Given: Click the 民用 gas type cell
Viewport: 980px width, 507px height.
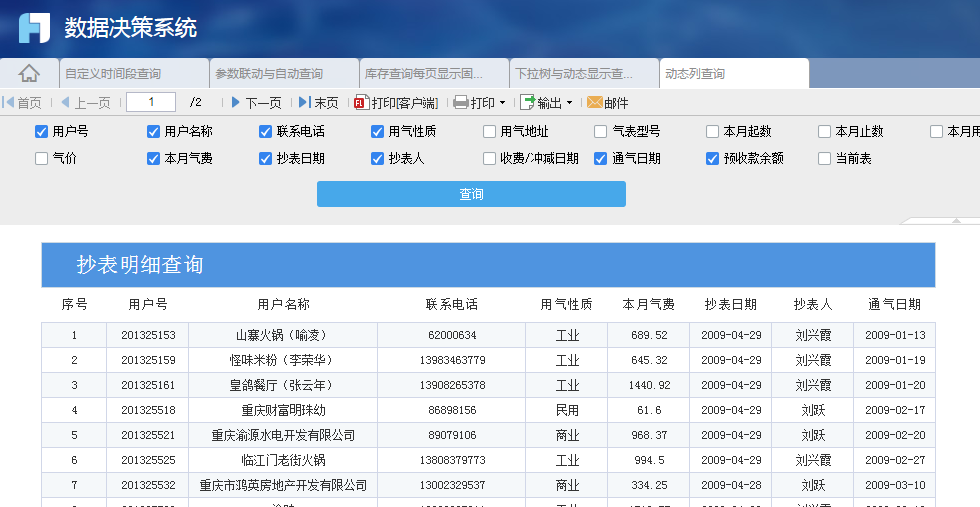Looking at the screenshot, I should point(567,410).
